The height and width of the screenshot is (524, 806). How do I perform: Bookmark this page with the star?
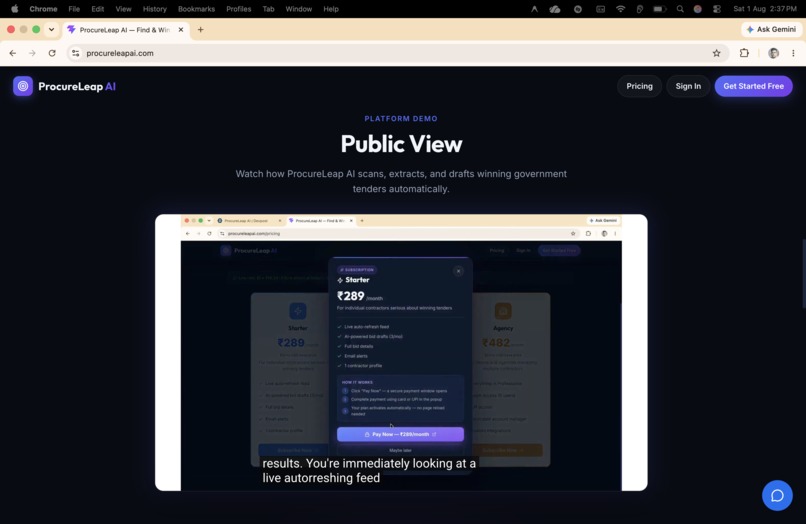716,53
